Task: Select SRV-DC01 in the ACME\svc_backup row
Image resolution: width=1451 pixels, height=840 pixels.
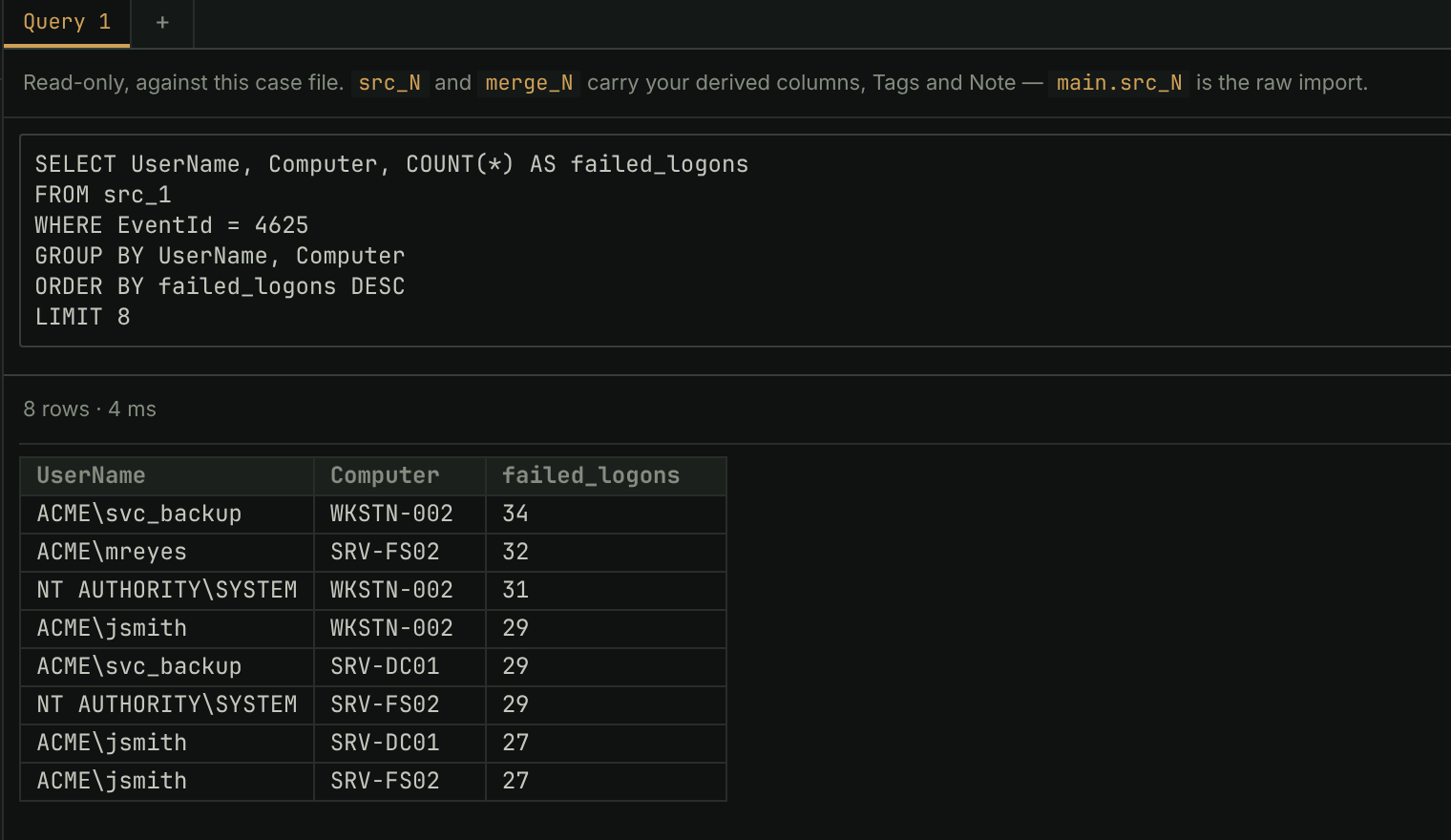Action: pos(400,666)
